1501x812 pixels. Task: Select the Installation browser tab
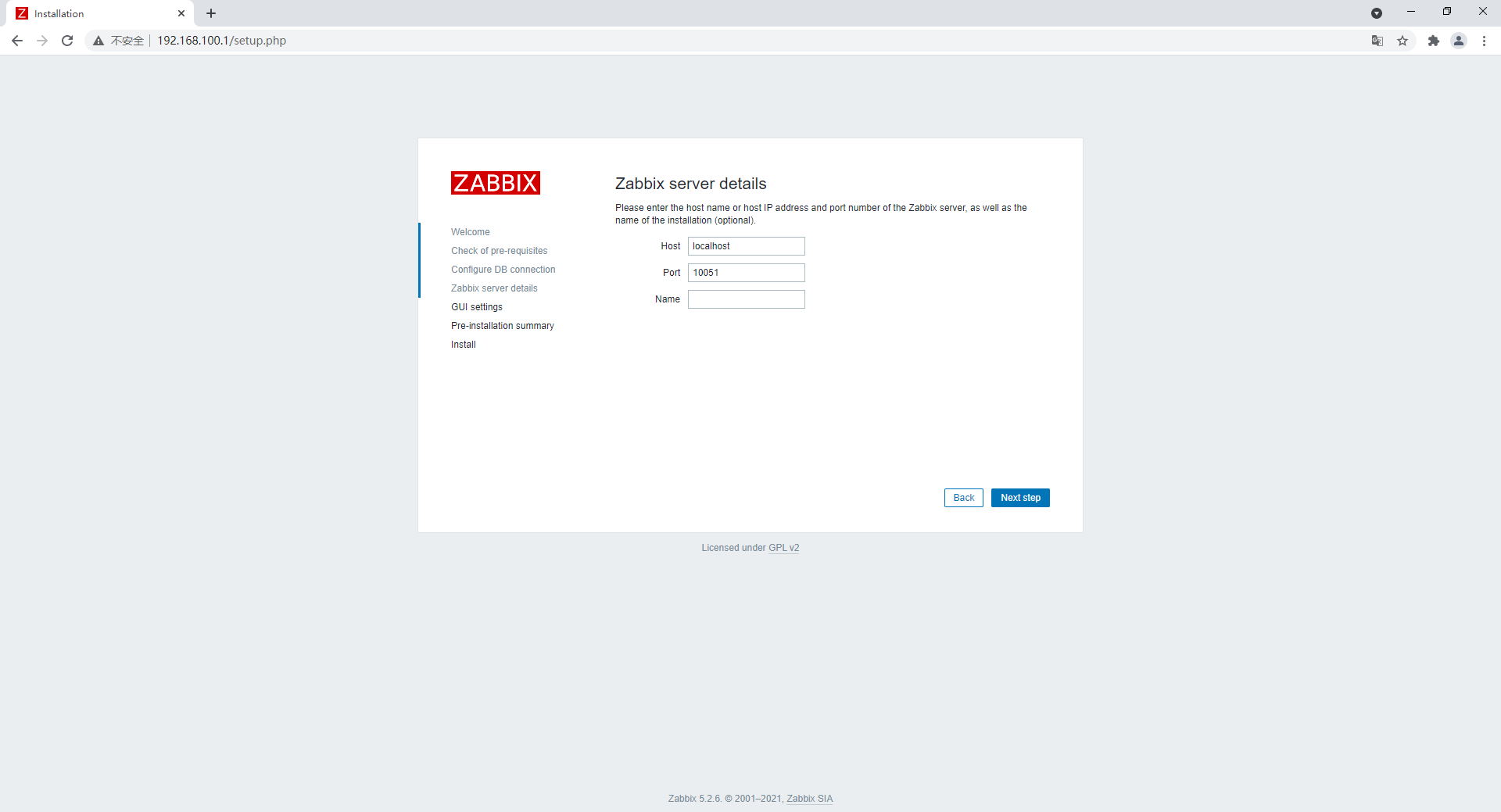[102, 13]
